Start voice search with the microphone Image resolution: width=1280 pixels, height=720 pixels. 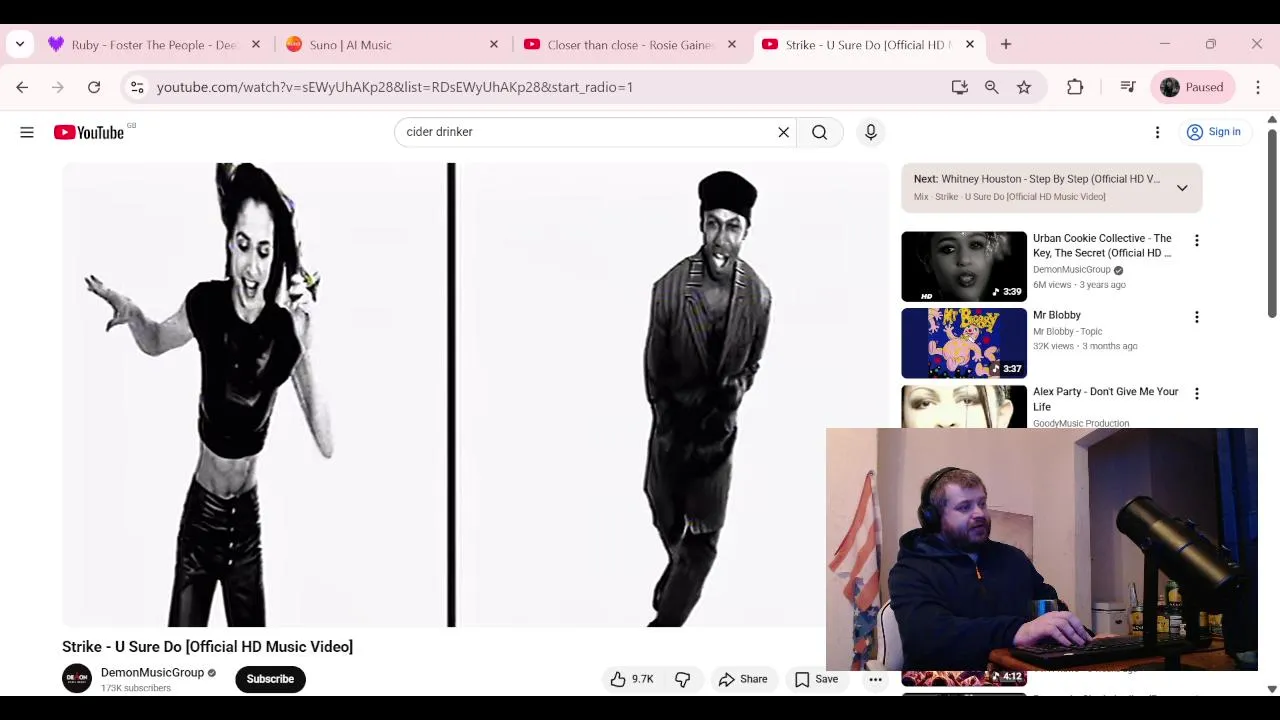pyautogui.click(x=871, y=132)
